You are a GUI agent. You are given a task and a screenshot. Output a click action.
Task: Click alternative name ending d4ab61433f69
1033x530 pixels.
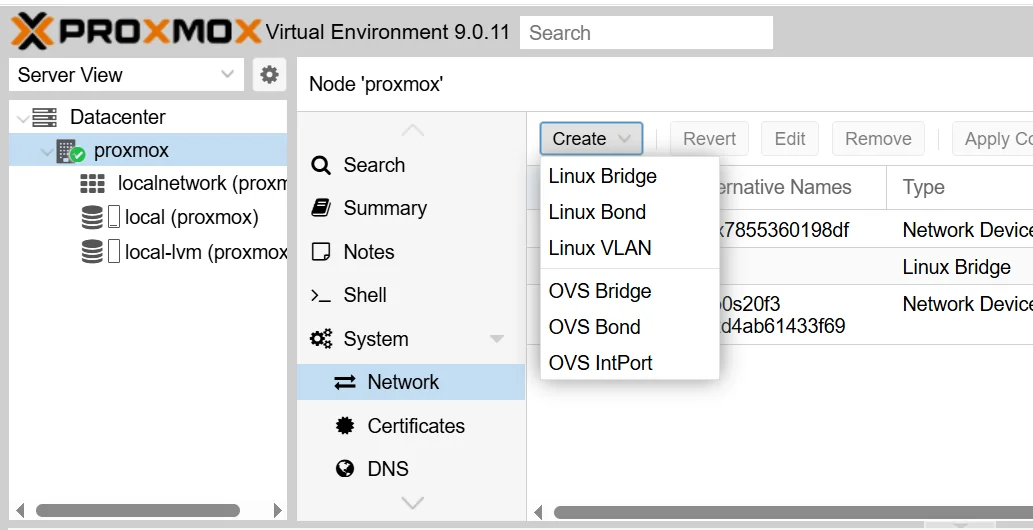(x=782, y=326)
